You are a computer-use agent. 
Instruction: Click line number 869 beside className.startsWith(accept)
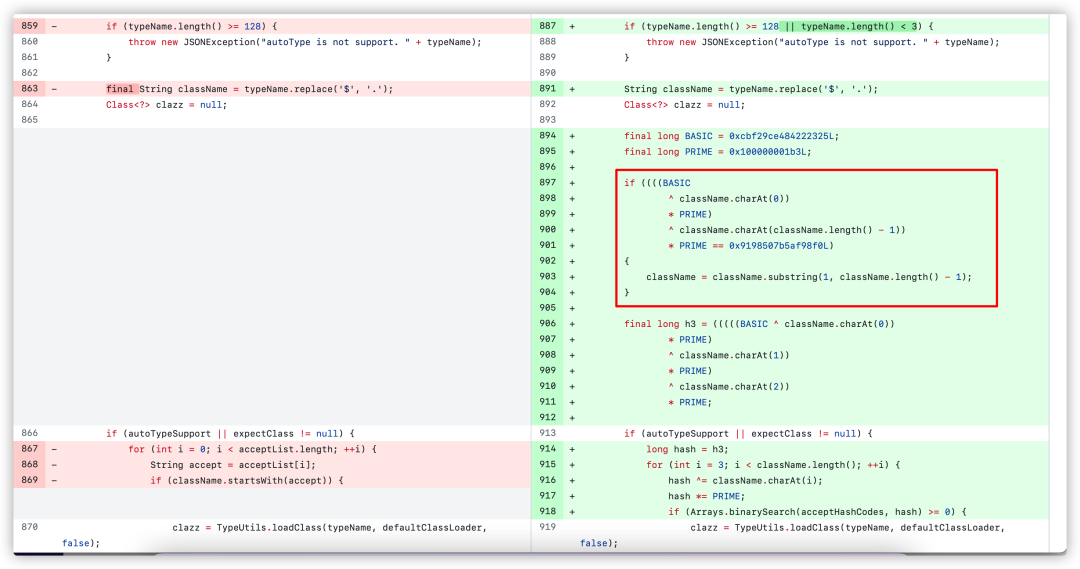tap(30, 480)
